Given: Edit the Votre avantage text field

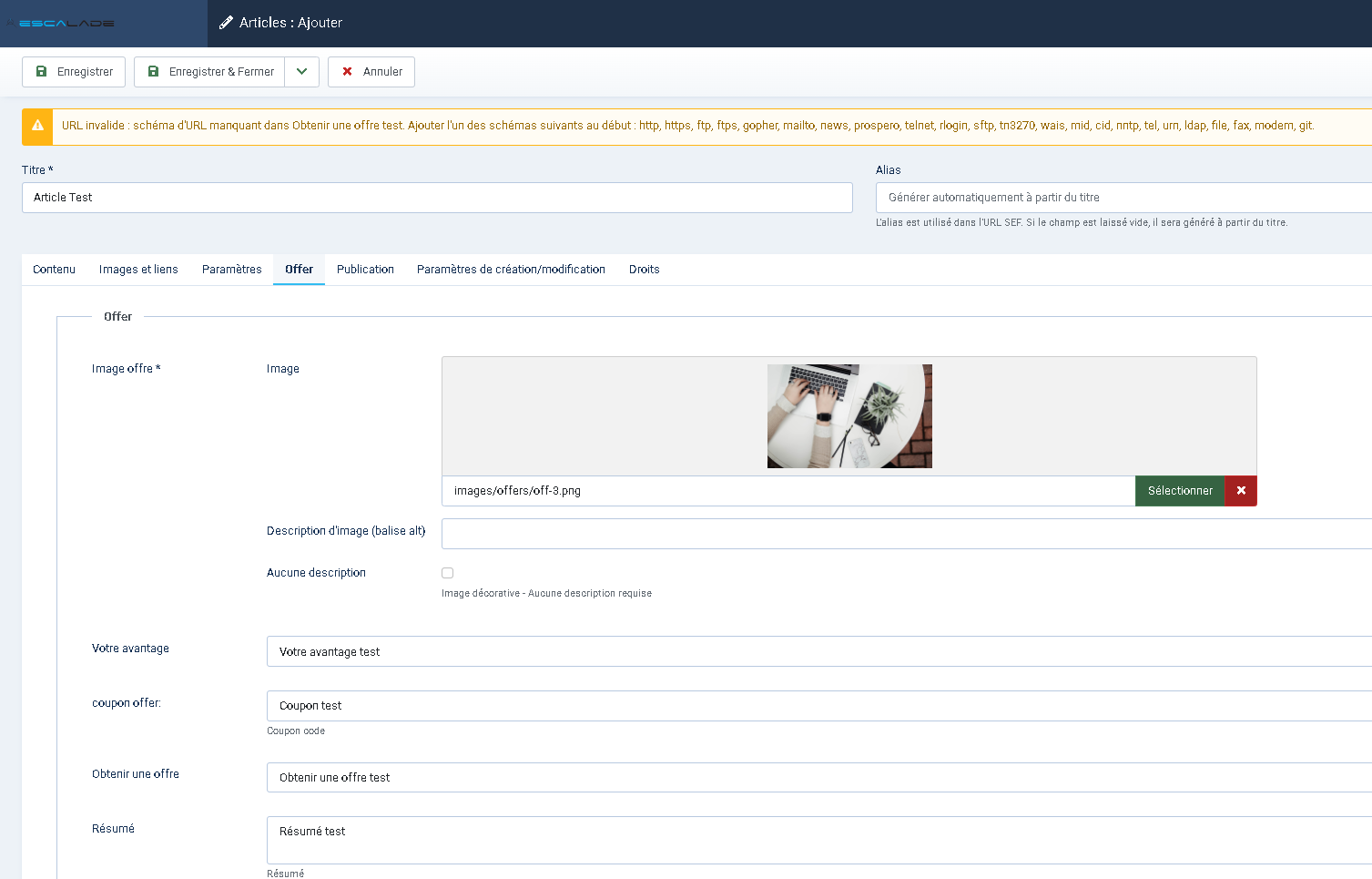Looking at the screenshot, I should (819, 651).
